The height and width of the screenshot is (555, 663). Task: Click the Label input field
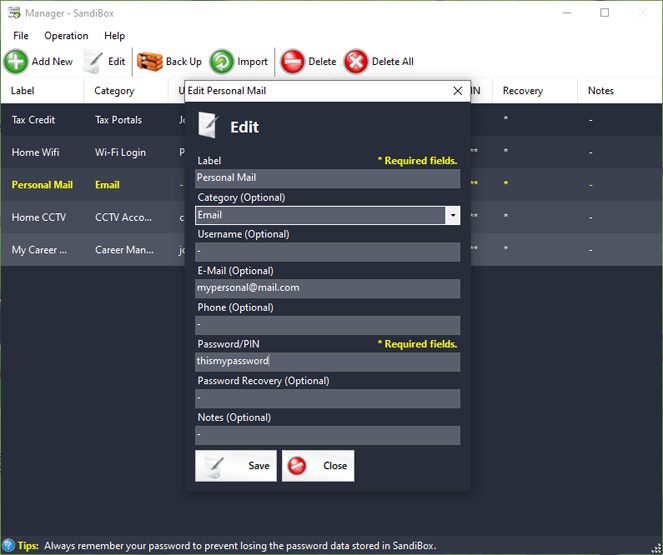click(x=327, y=178)
